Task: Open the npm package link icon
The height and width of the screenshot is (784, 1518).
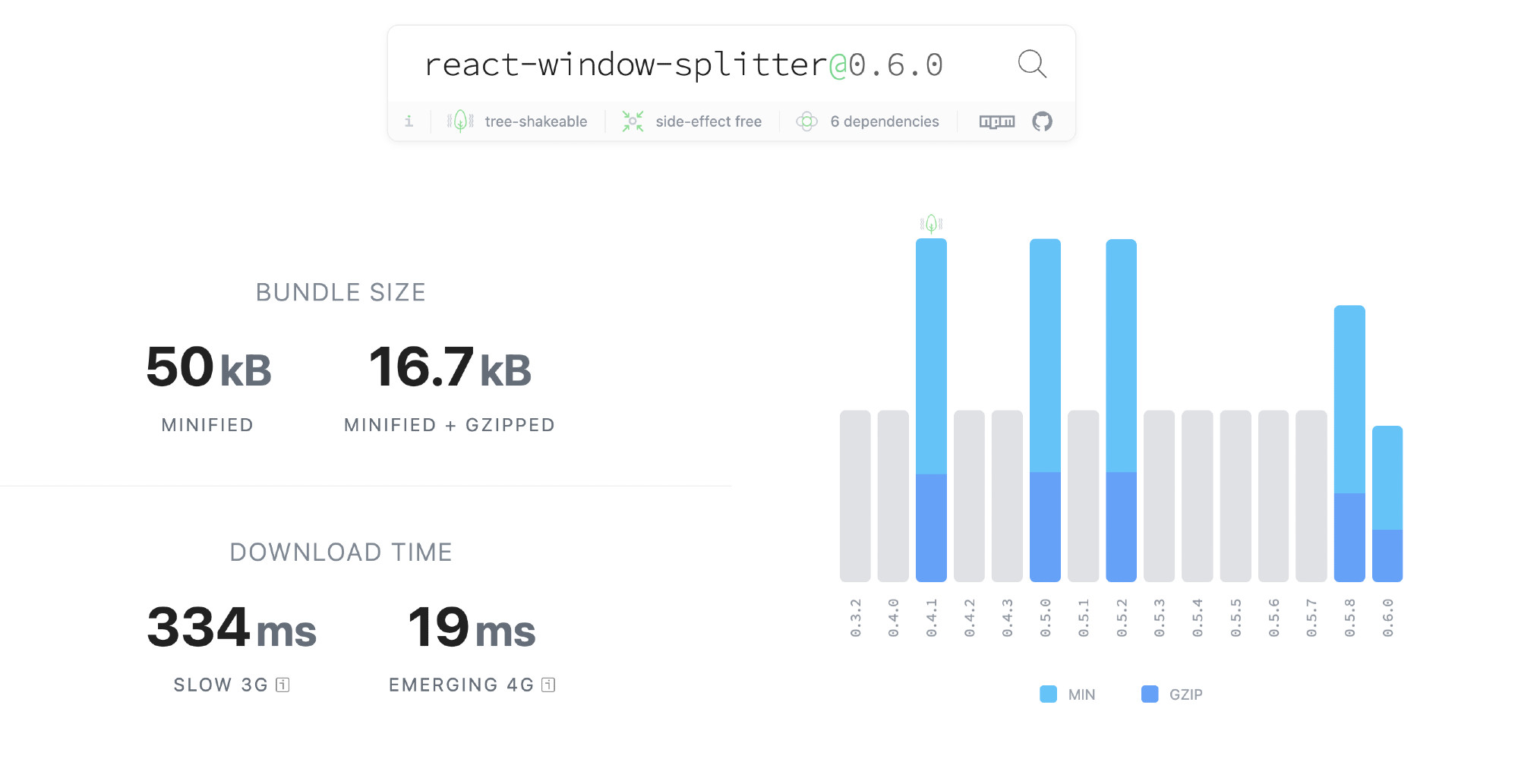Action: click(x=997, y=121)
